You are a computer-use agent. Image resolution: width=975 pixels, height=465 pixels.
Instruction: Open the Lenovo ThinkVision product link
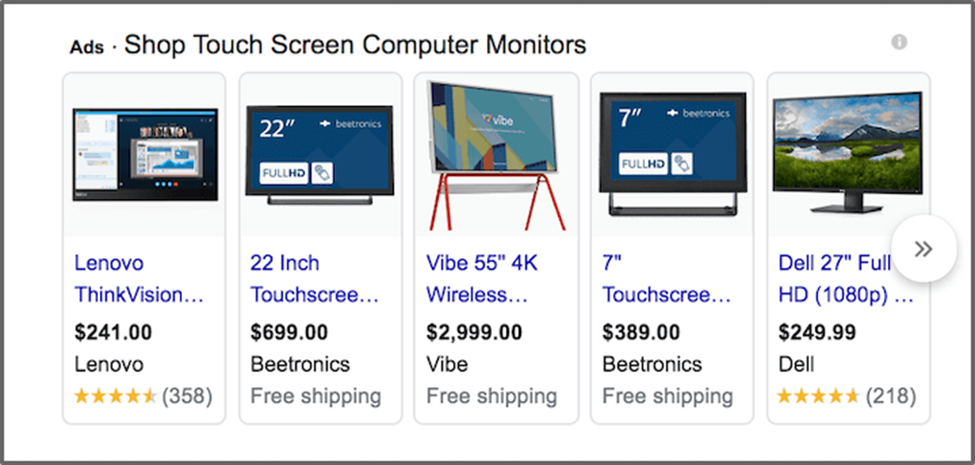click(x=139, y=279)
